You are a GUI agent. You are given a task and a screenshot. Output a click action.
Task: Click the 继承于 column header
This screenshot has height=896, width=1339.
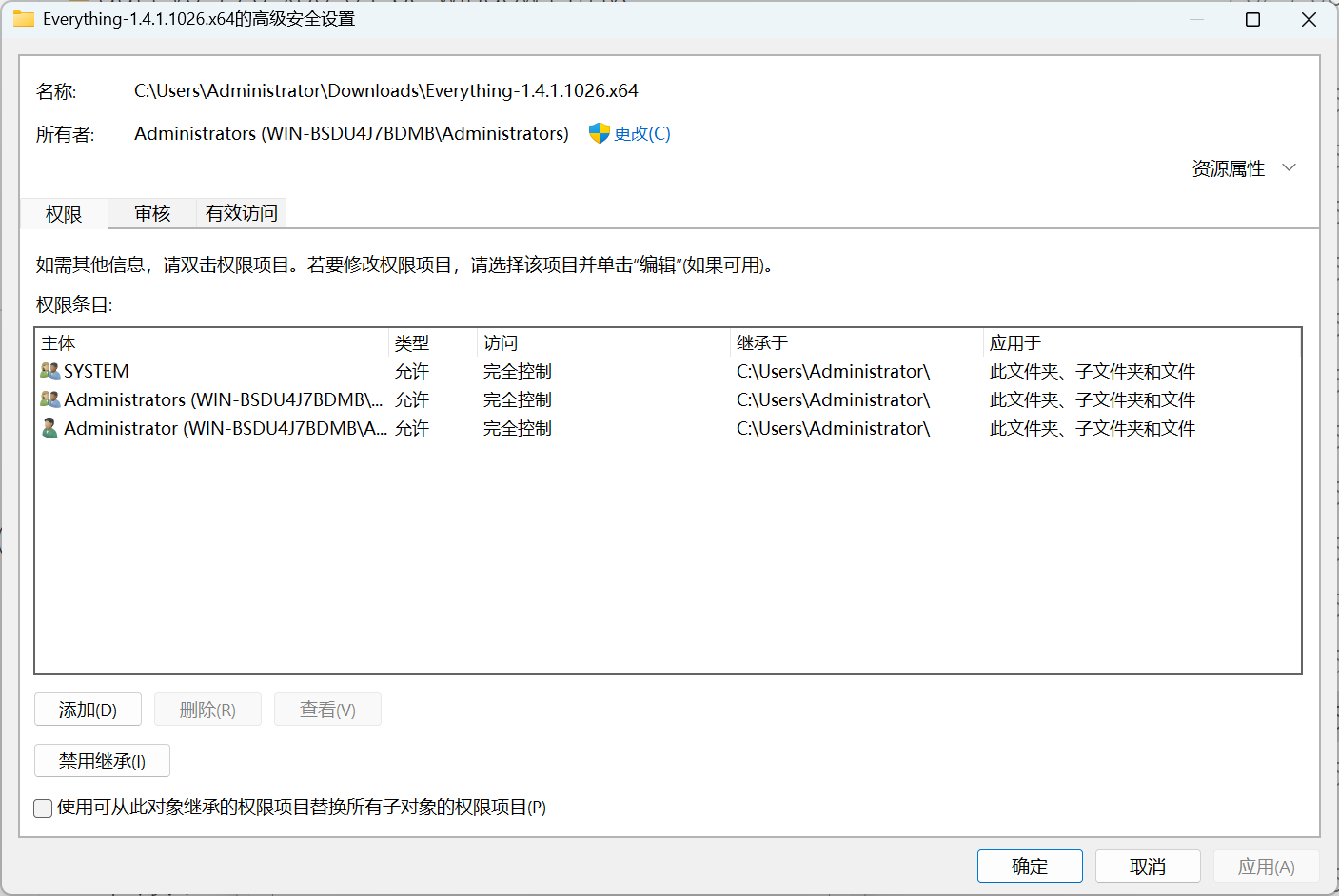857,343
